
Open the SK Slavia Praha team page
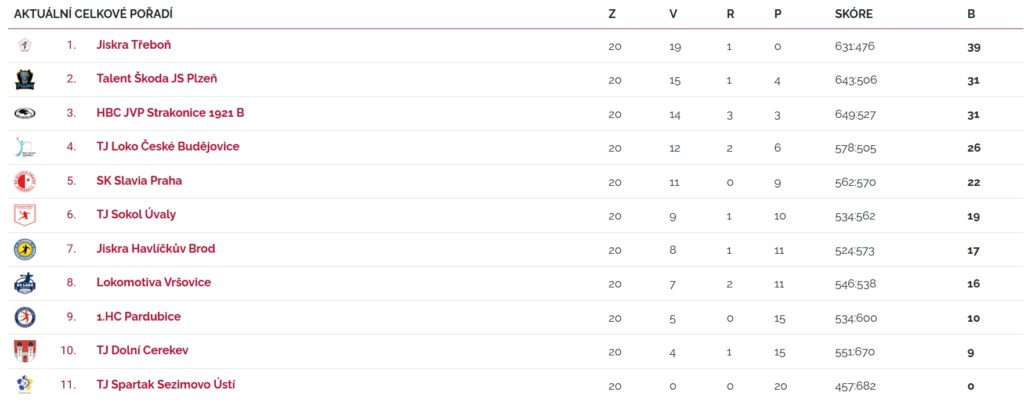(x=139, y=181)
